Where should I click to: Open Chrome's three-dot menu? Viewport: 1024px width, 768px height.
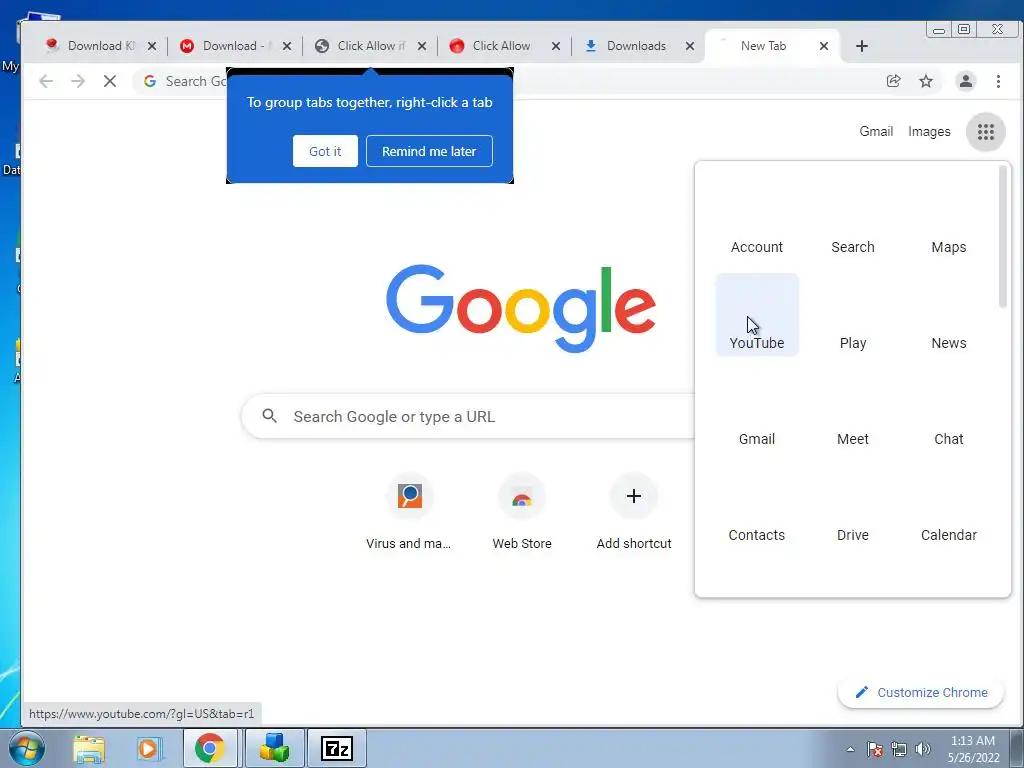coord(998,81)
